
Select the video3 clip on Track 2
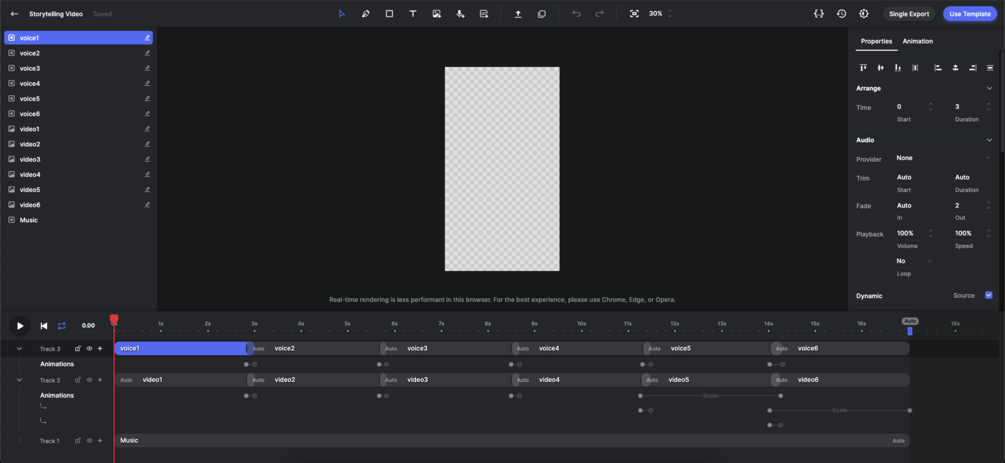pyautogui.click(x=446, y=380)
